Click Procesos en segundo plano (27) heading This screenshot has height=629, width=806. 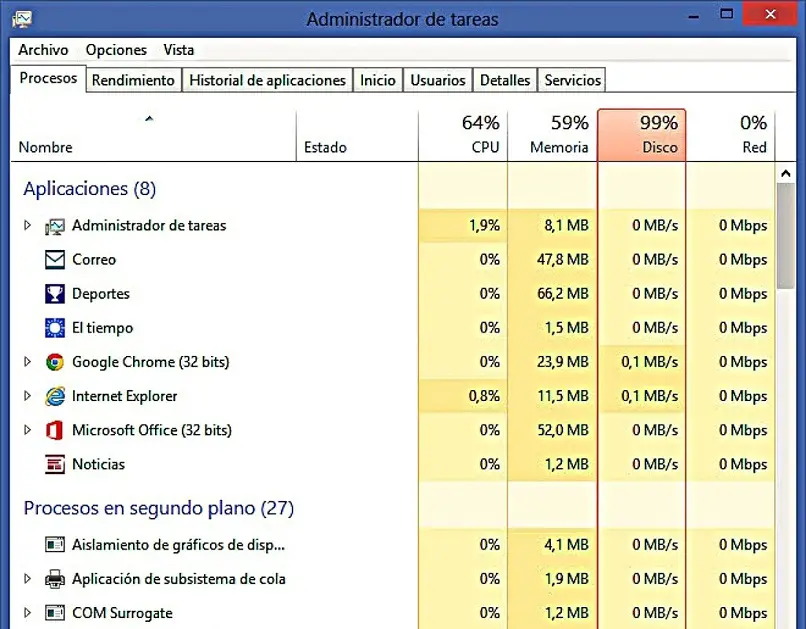click(x=159, y=508)
